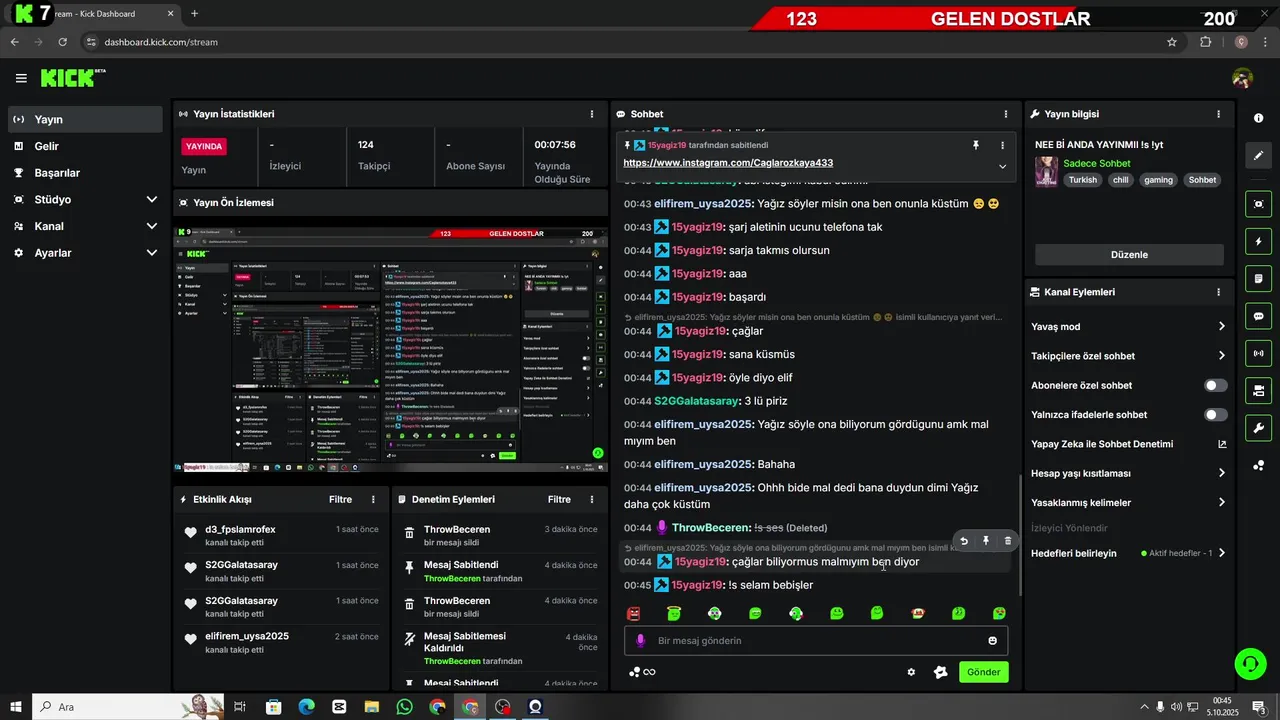Toggle the broadcast signal widget in right toolbar
Image resolution: width=1280 pixels, height=720 pixels.
(1258, 353)
